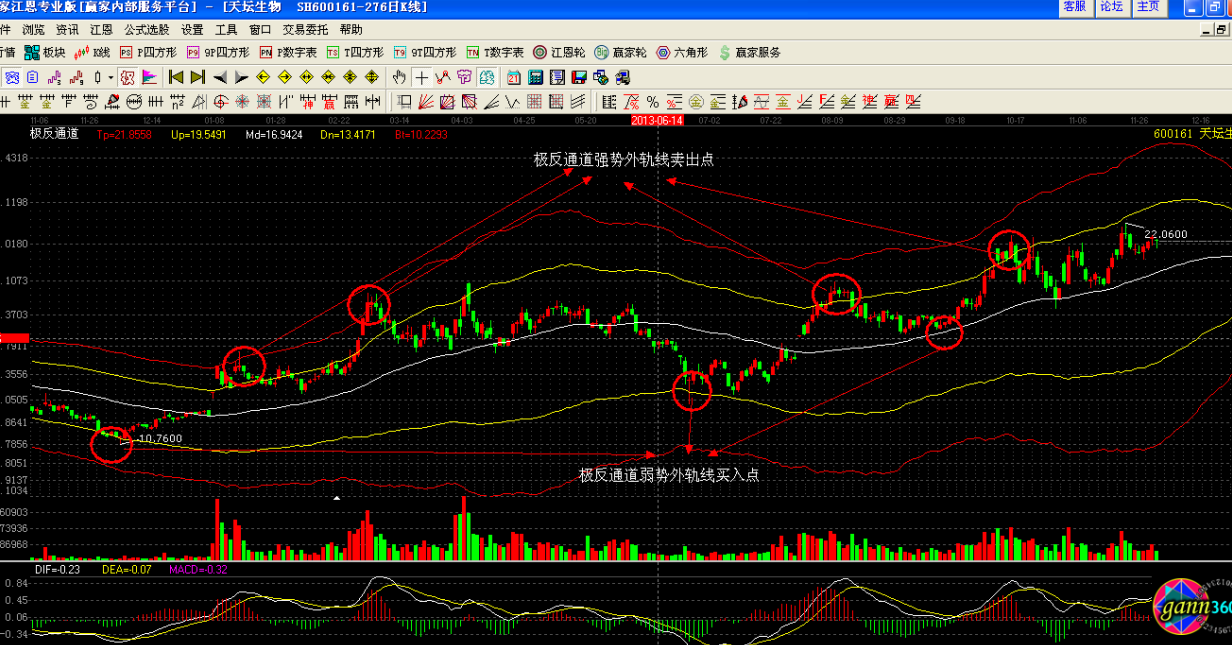Click the 论坛 forum button
1232x645 pixels.
[1112, 7]
